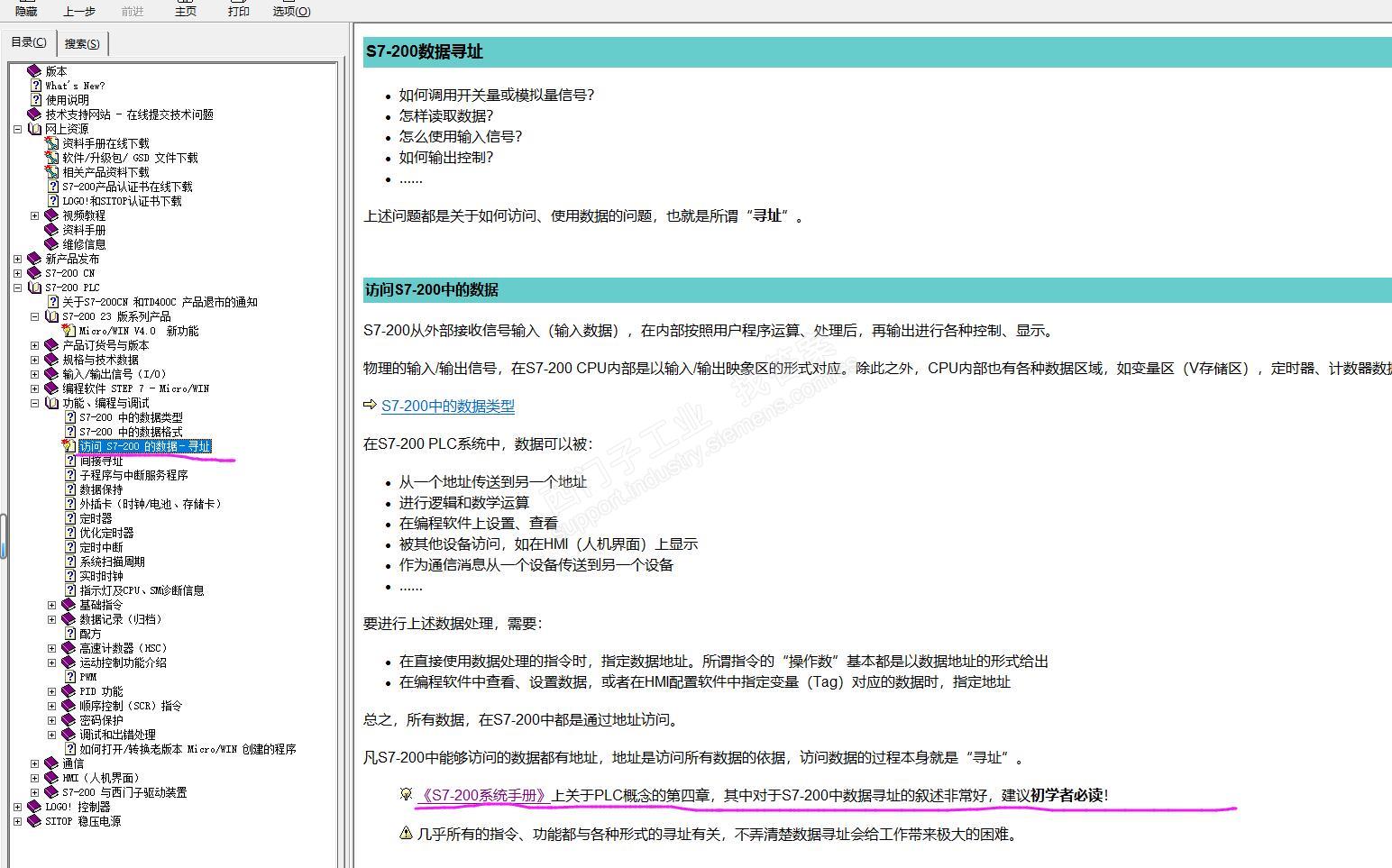Open the S7-200中的数据类型 hyperlink
This screenshot has height=868, width=1392.
click(448, 407)
